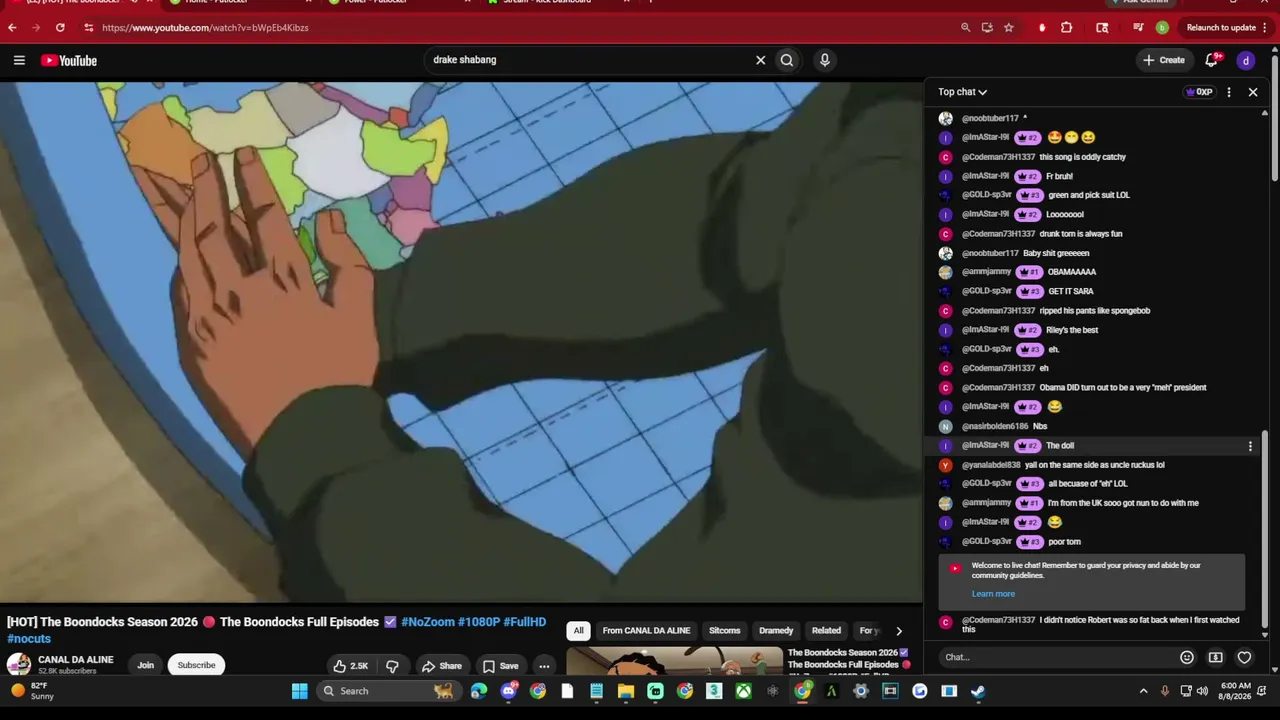Select the From CANAL DA ALINE chip

tap(646, 631)
